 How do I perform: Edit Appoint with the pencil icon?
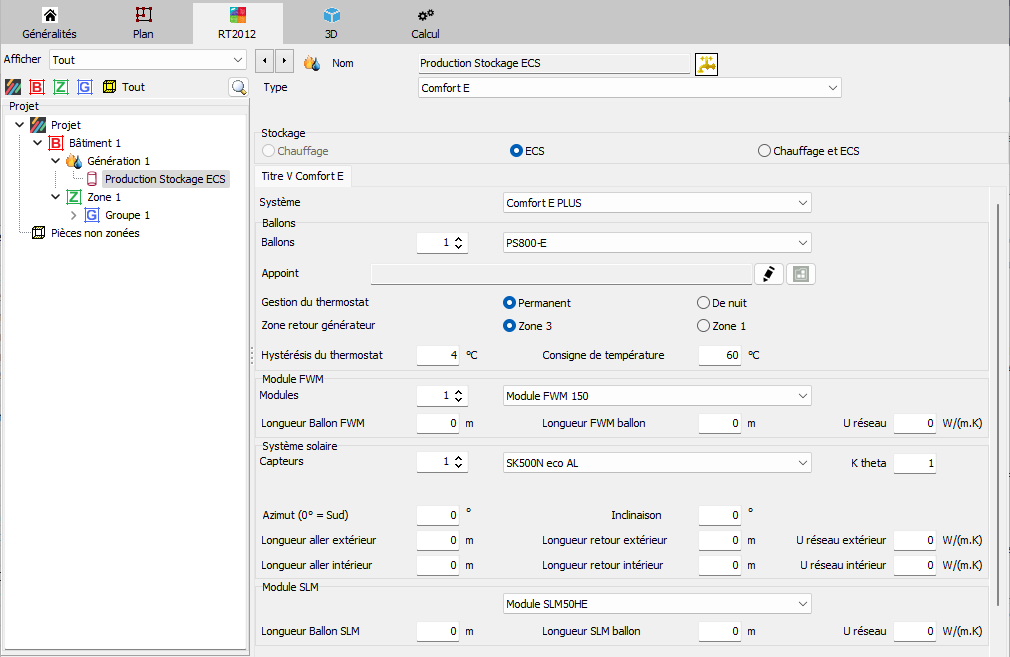tap(768, 274)
